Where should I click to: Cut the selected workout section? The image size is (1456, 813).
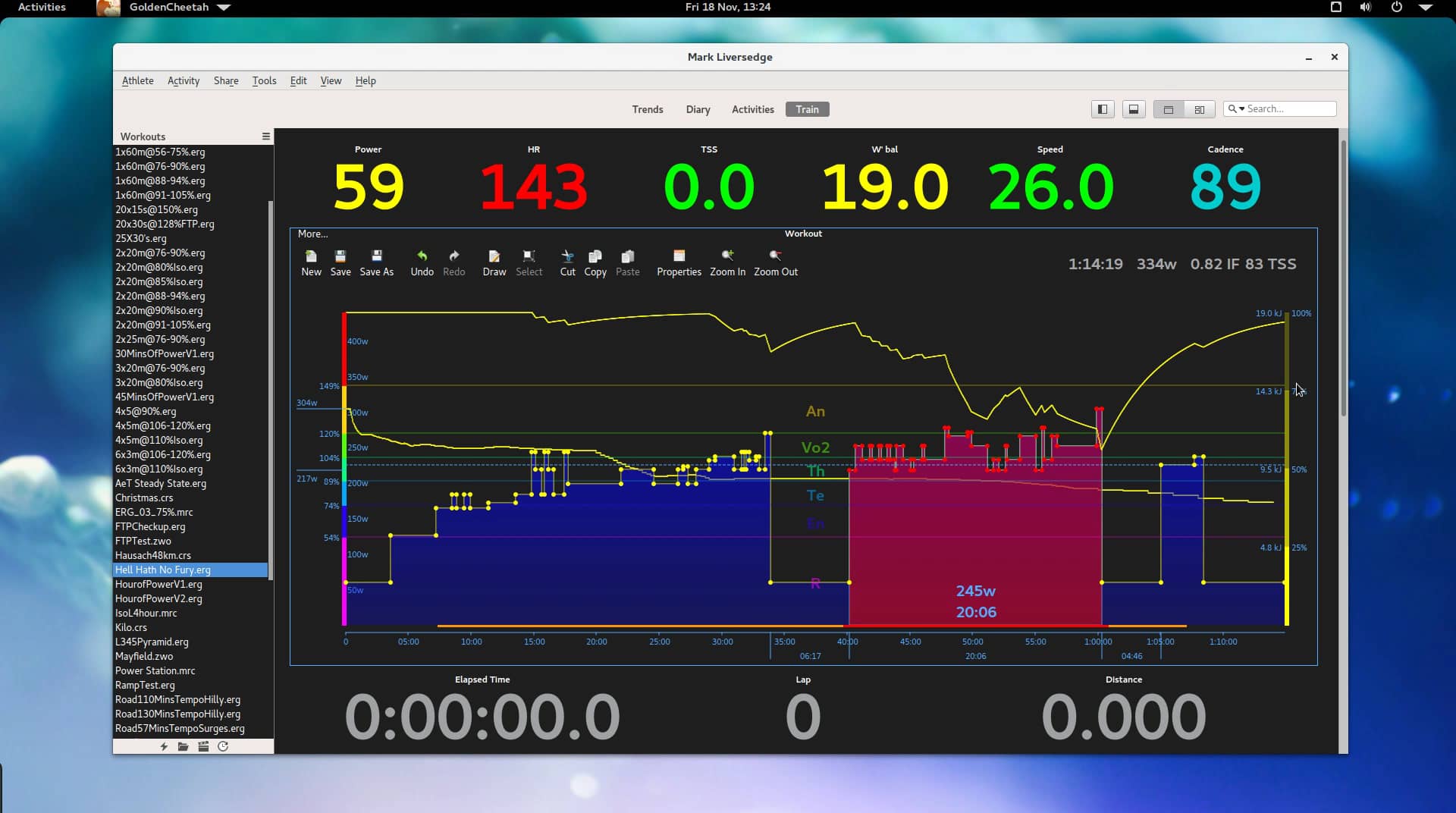567,262
